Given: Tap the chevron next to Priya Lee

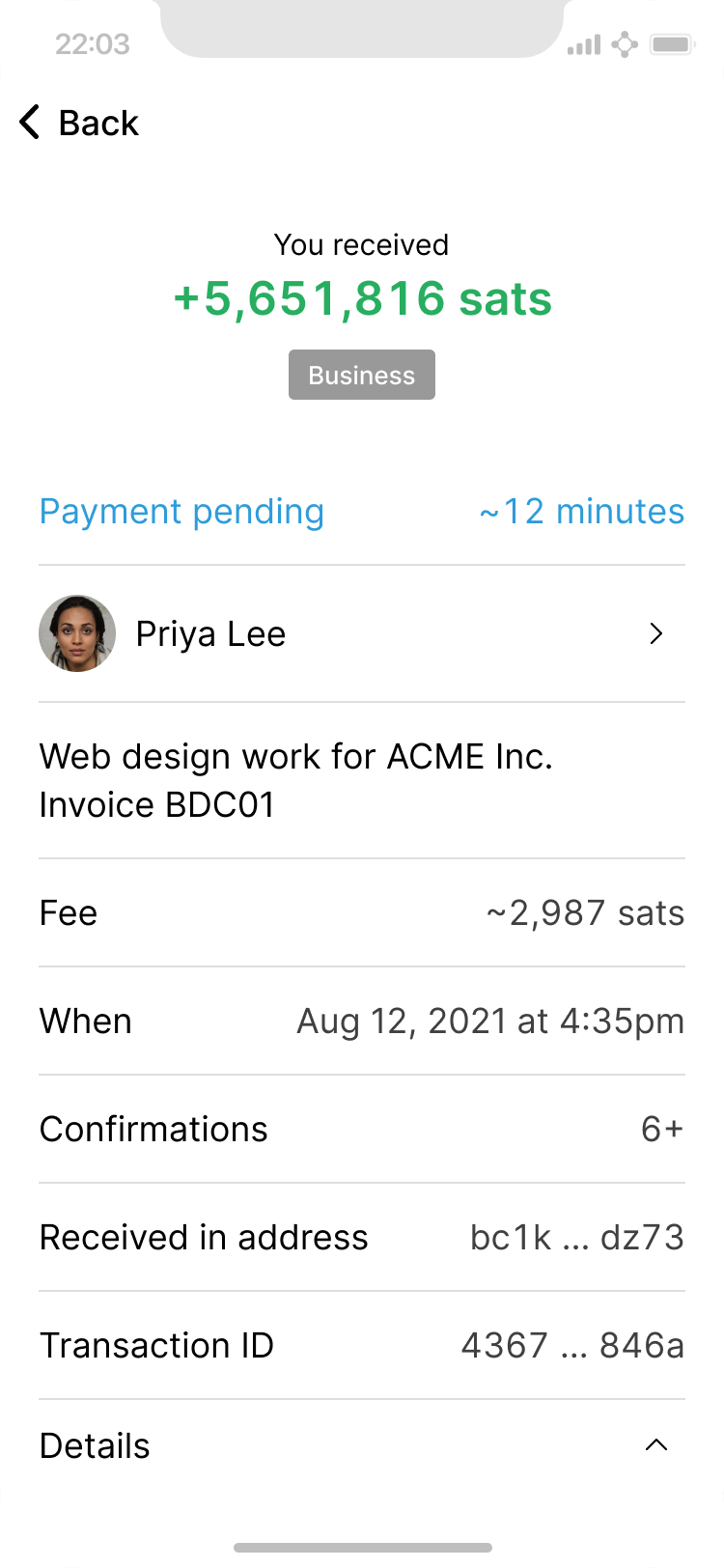Looking at the screenshot, I should pos(656,633).
